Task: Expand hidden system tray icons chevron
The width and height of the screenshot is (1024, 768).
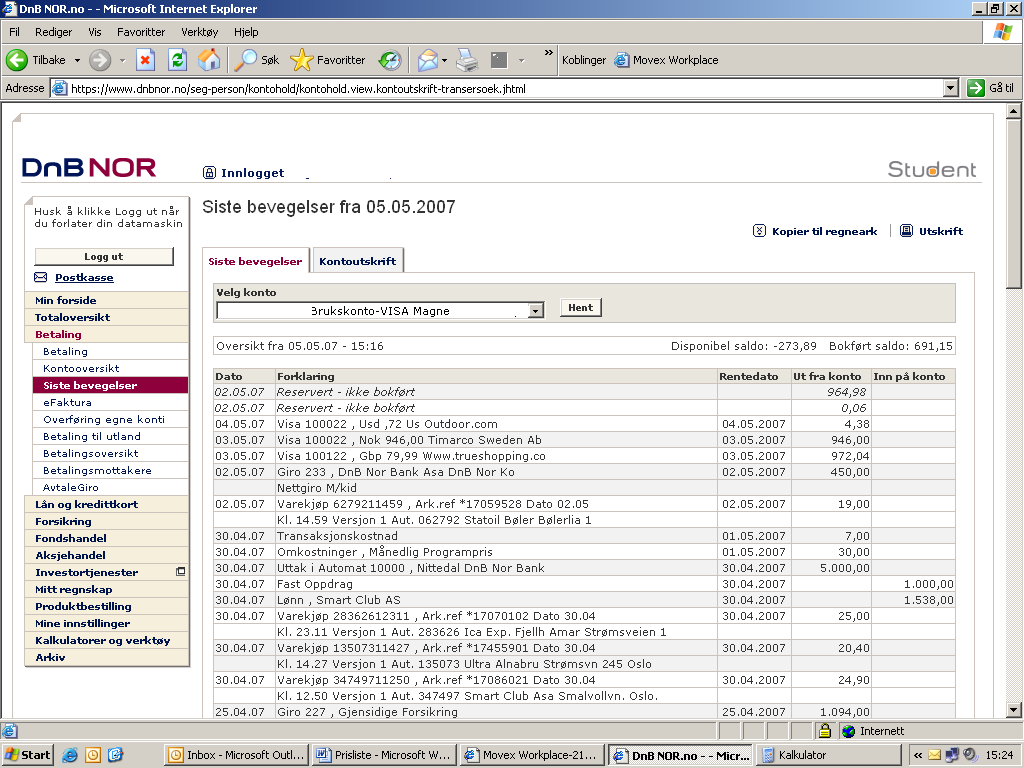Action: click(x=918, y=755)
